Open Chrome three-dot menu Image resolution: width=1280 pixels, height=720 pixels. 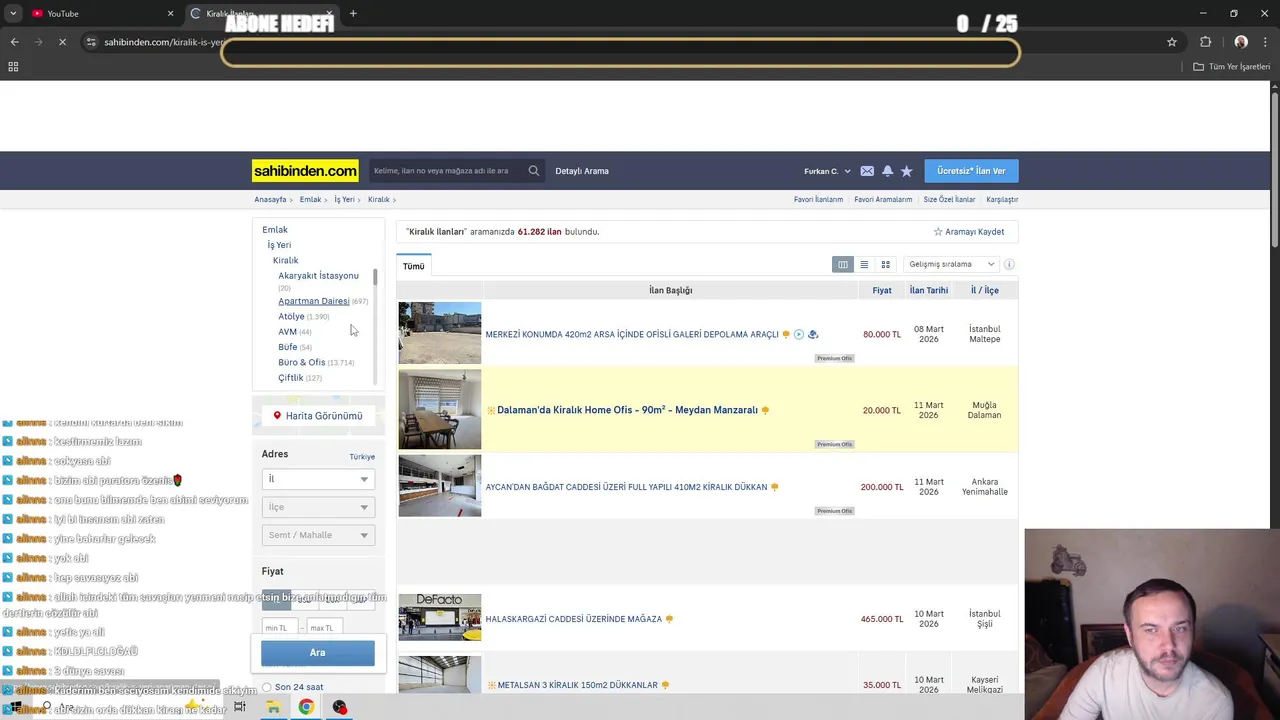point(1265,42)
